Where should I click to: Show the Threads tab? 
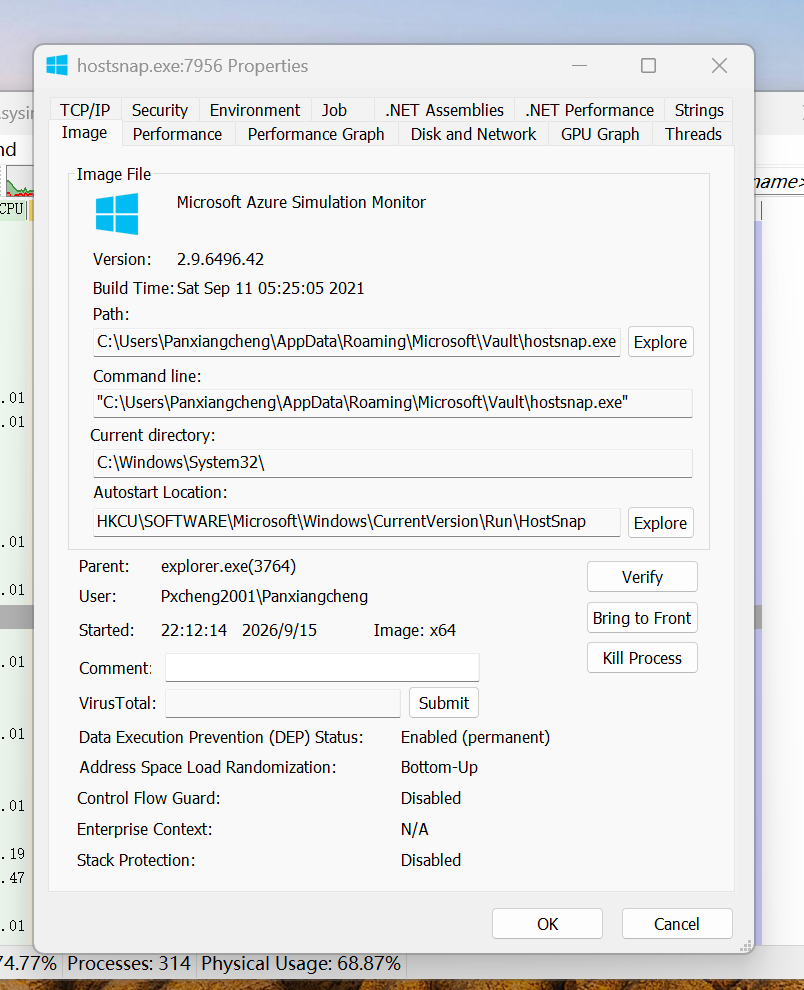[693, 134]
